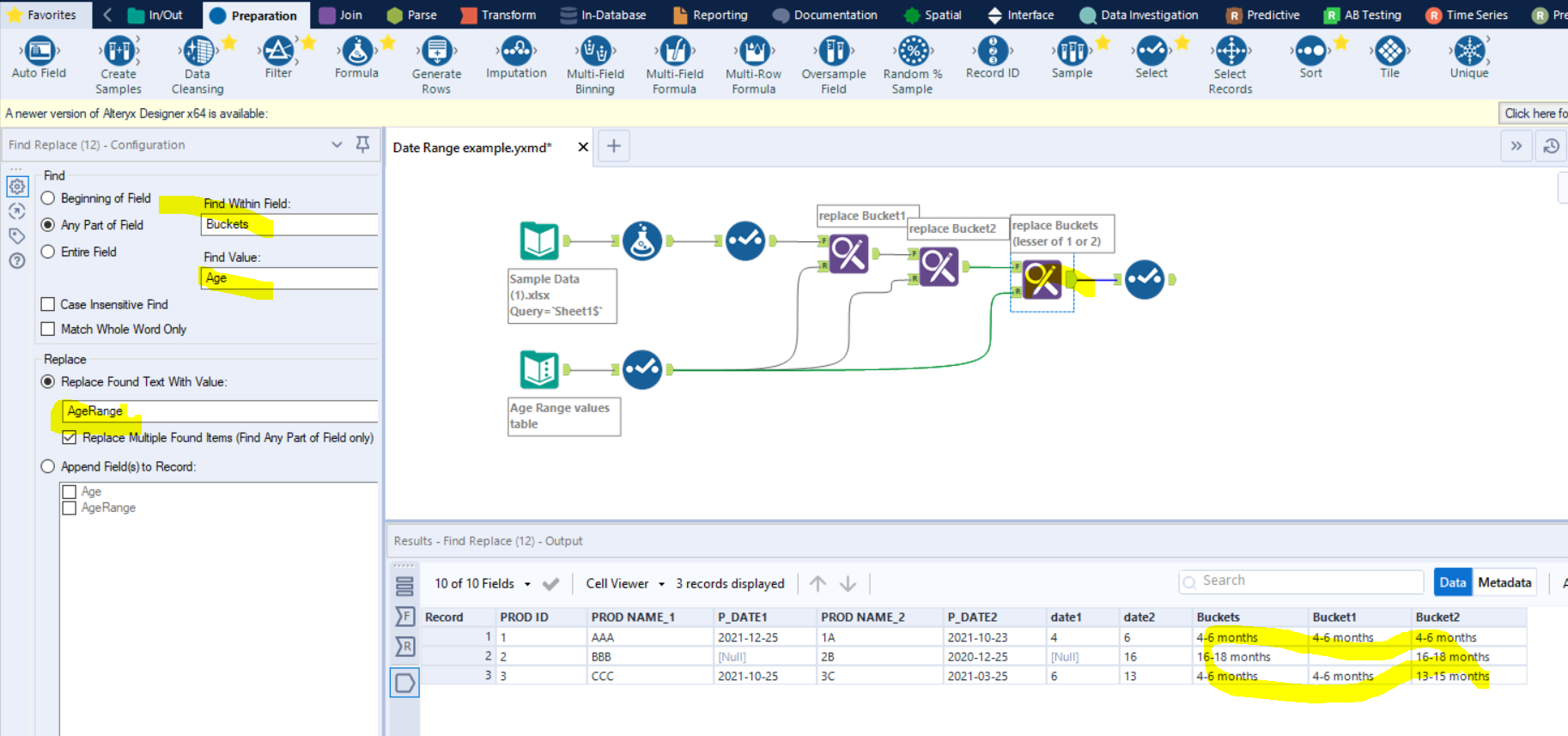1568x736 pixels.
Task: Select the Sample Data input node
Action: point(539,240)
